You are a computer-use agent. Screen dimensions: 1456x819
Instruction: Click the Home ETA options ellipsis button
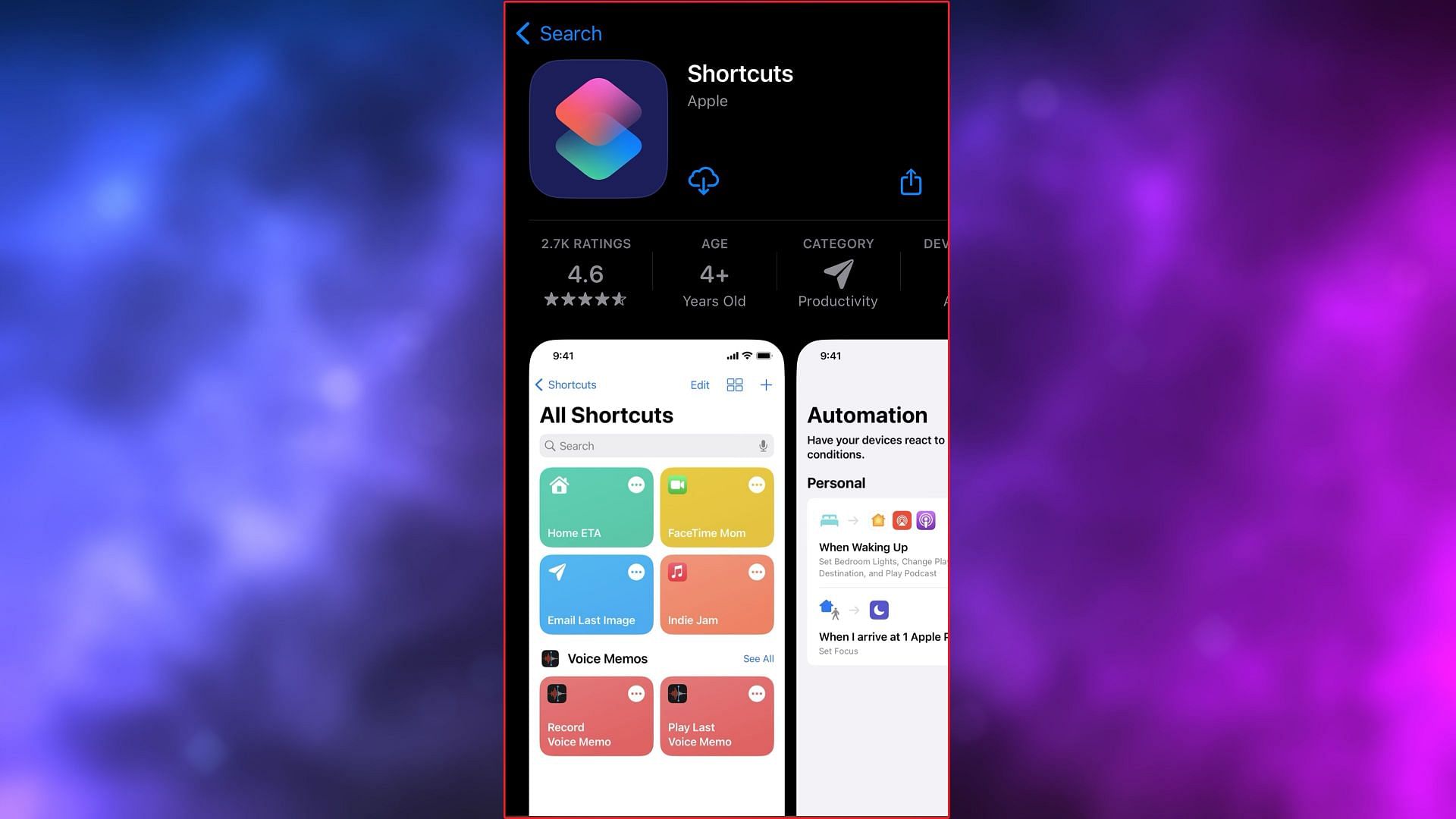[x=637, y=485]
